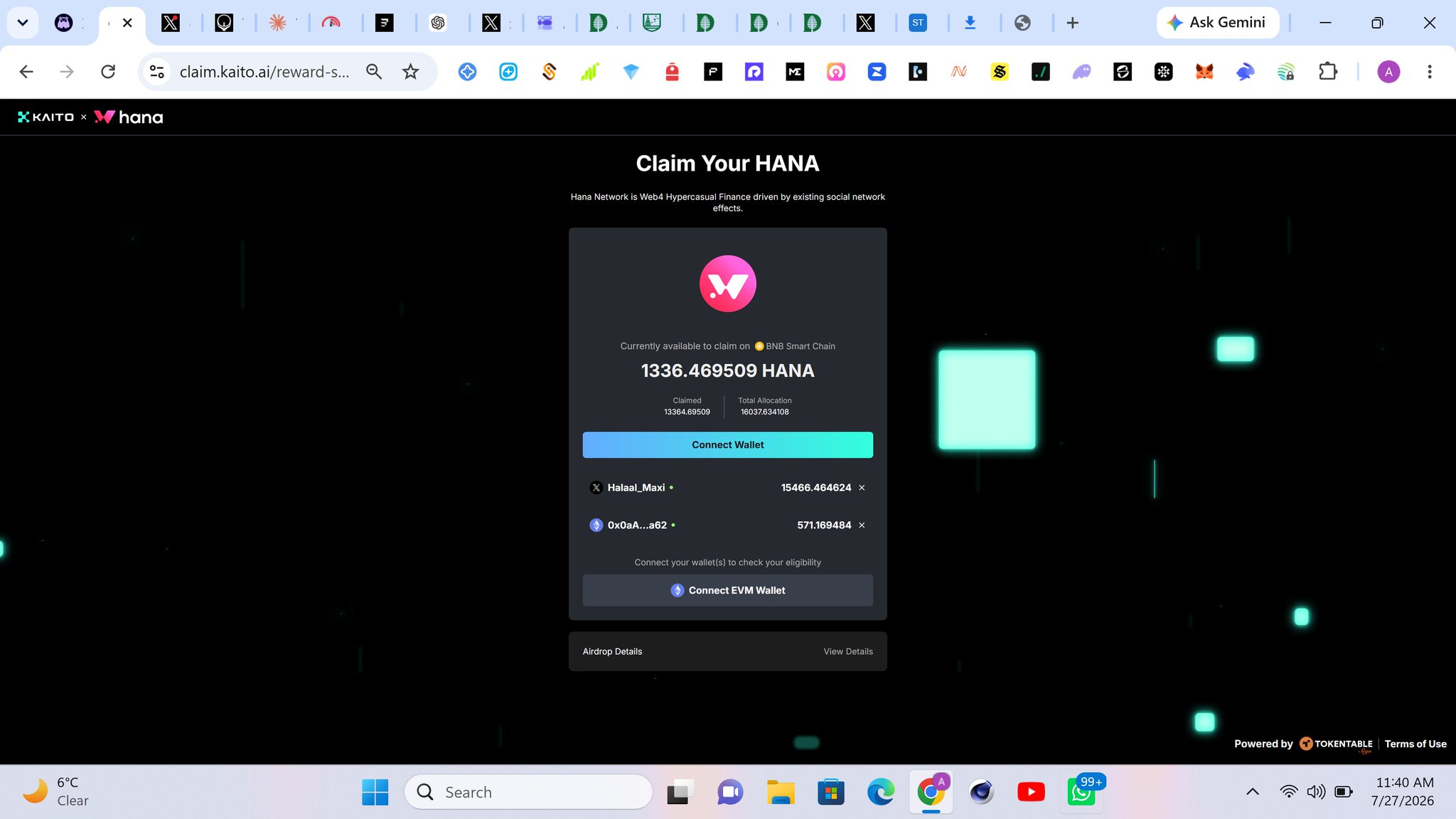1456x819 pixels.
Task: Bookmark this page with the star icon
Action: [x=410, y=72]
